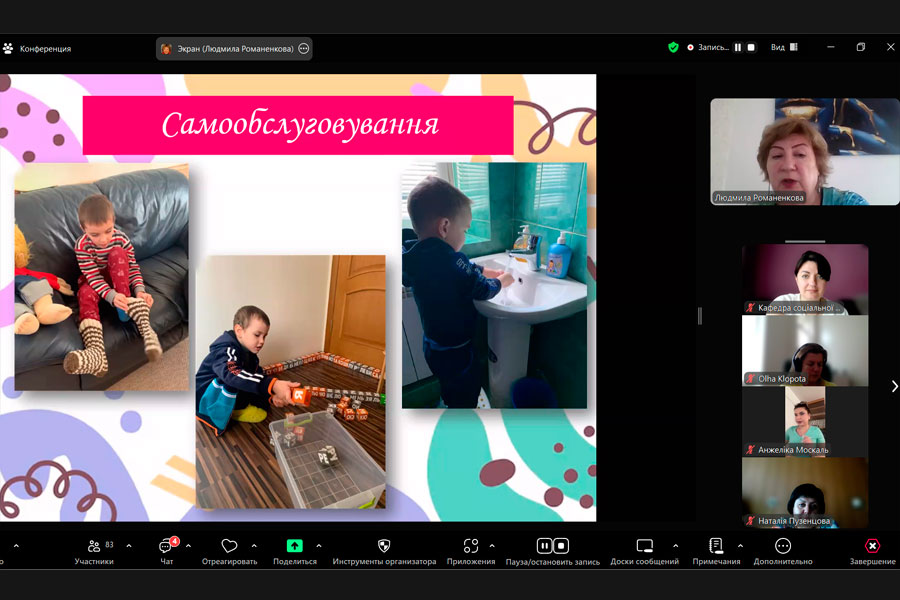Click the photo of boy putting on socks
The image size is (900, 600).
[102, 277]
